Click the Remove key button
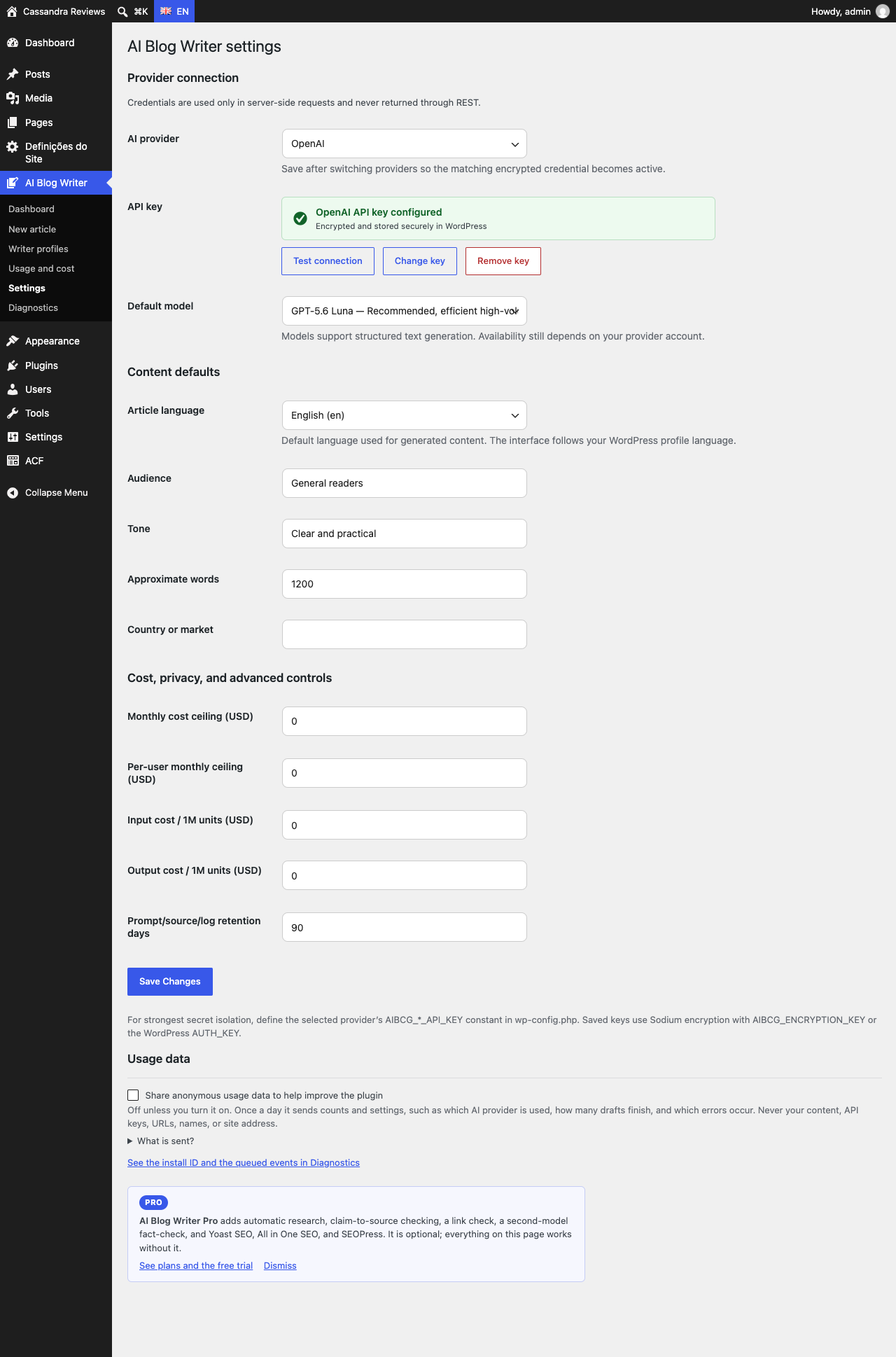The image size is (896, 1357). 503,261
